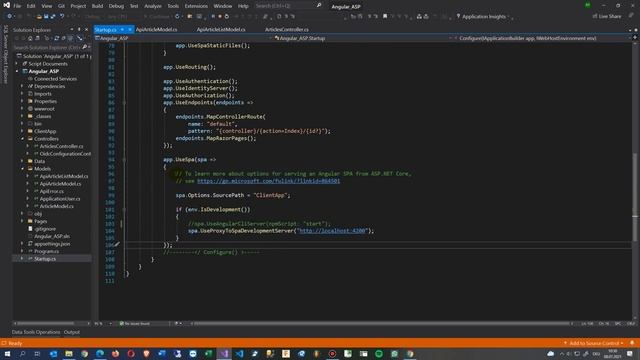
Task: Click the Open File folder icon in the toolbar
Action: [39, 16]
